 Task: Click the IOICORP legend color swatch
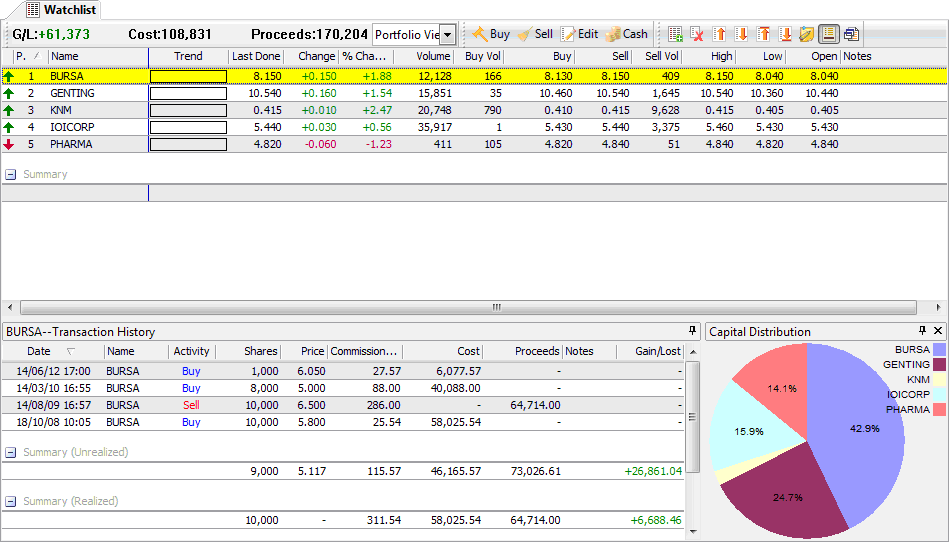click(939, 394)
